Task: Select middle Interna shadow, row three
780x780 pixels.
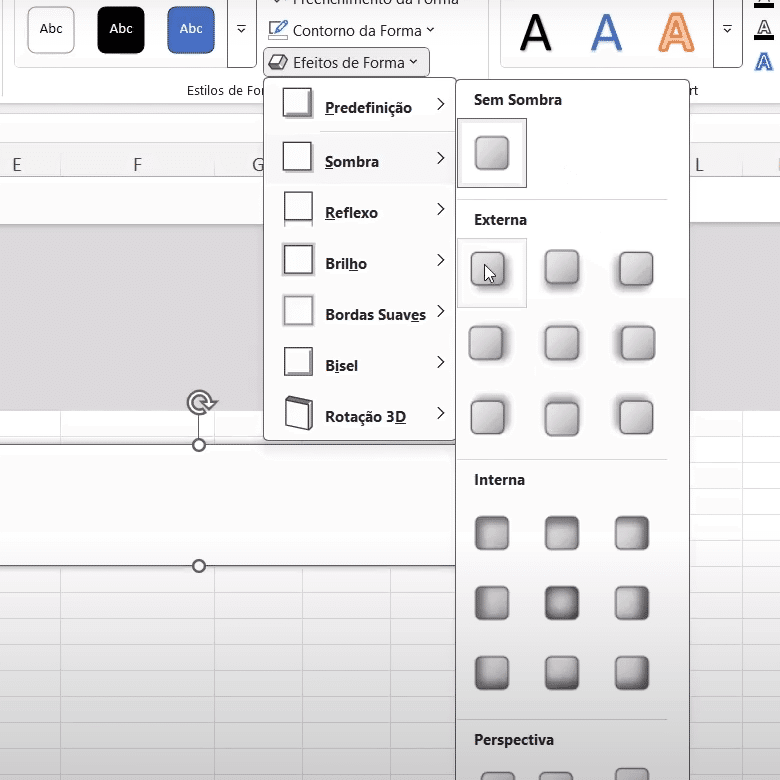Action: point(562,673)
